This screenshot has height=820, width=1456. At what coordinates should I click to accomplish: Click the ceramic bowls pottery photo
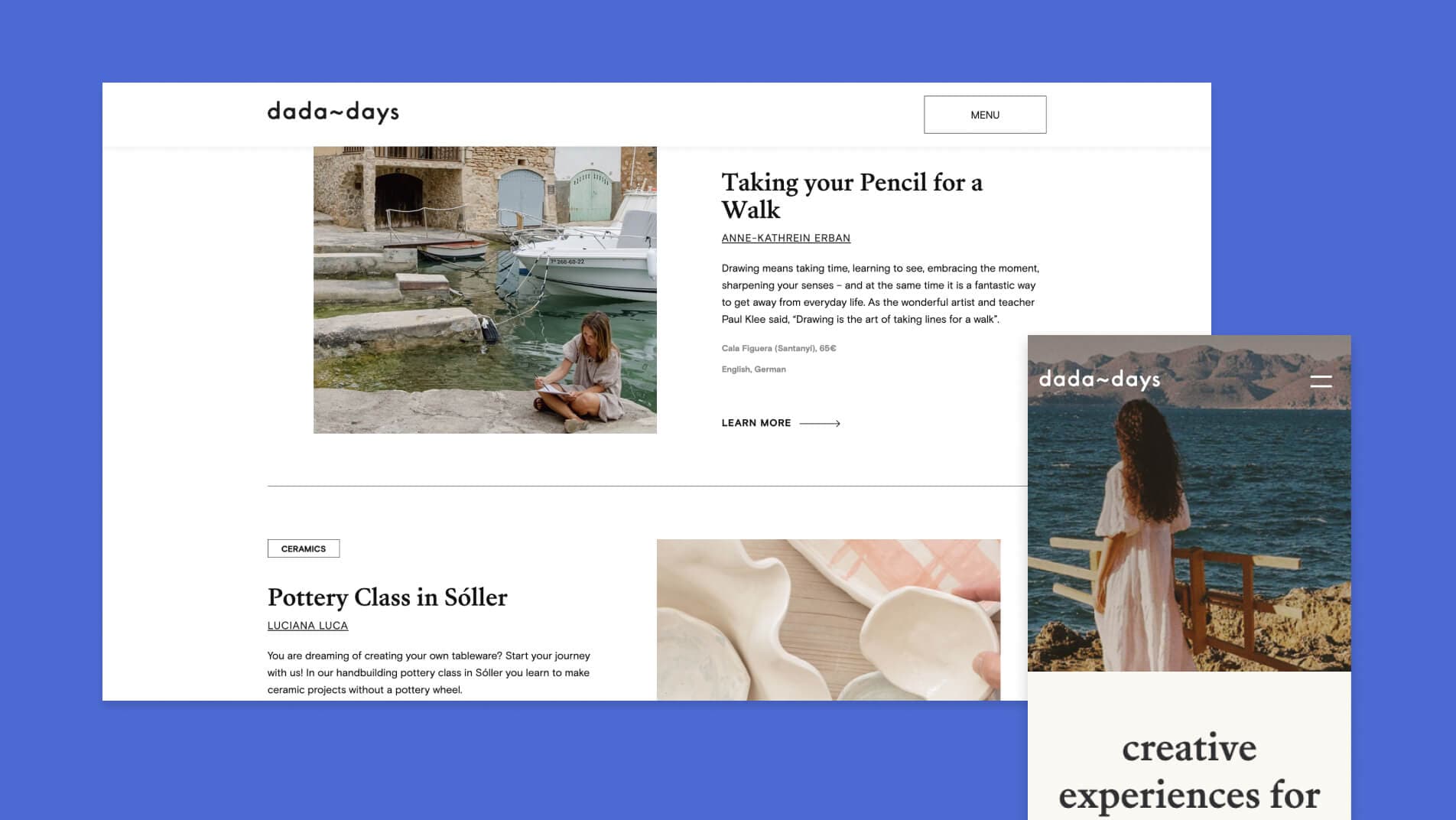(828, 620)
